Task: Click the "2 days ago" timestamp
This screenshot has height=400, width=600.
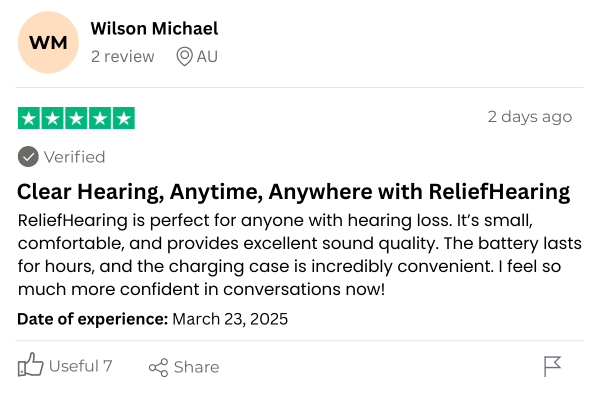Action: click(529, 117)
